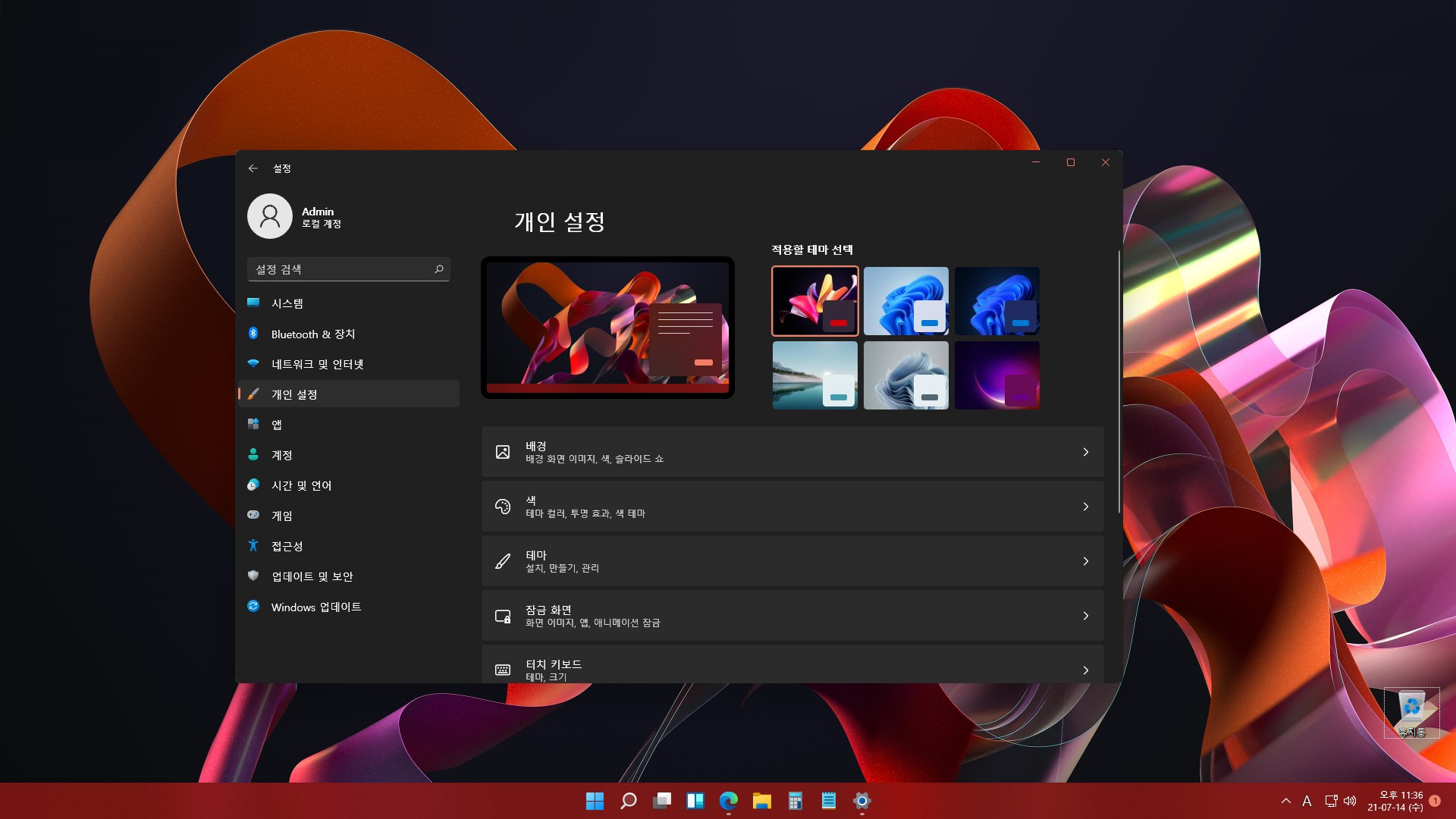Click the 시스템 monitor icon
Viewport: 1456px width, 819px height.
tap(253, 303)
